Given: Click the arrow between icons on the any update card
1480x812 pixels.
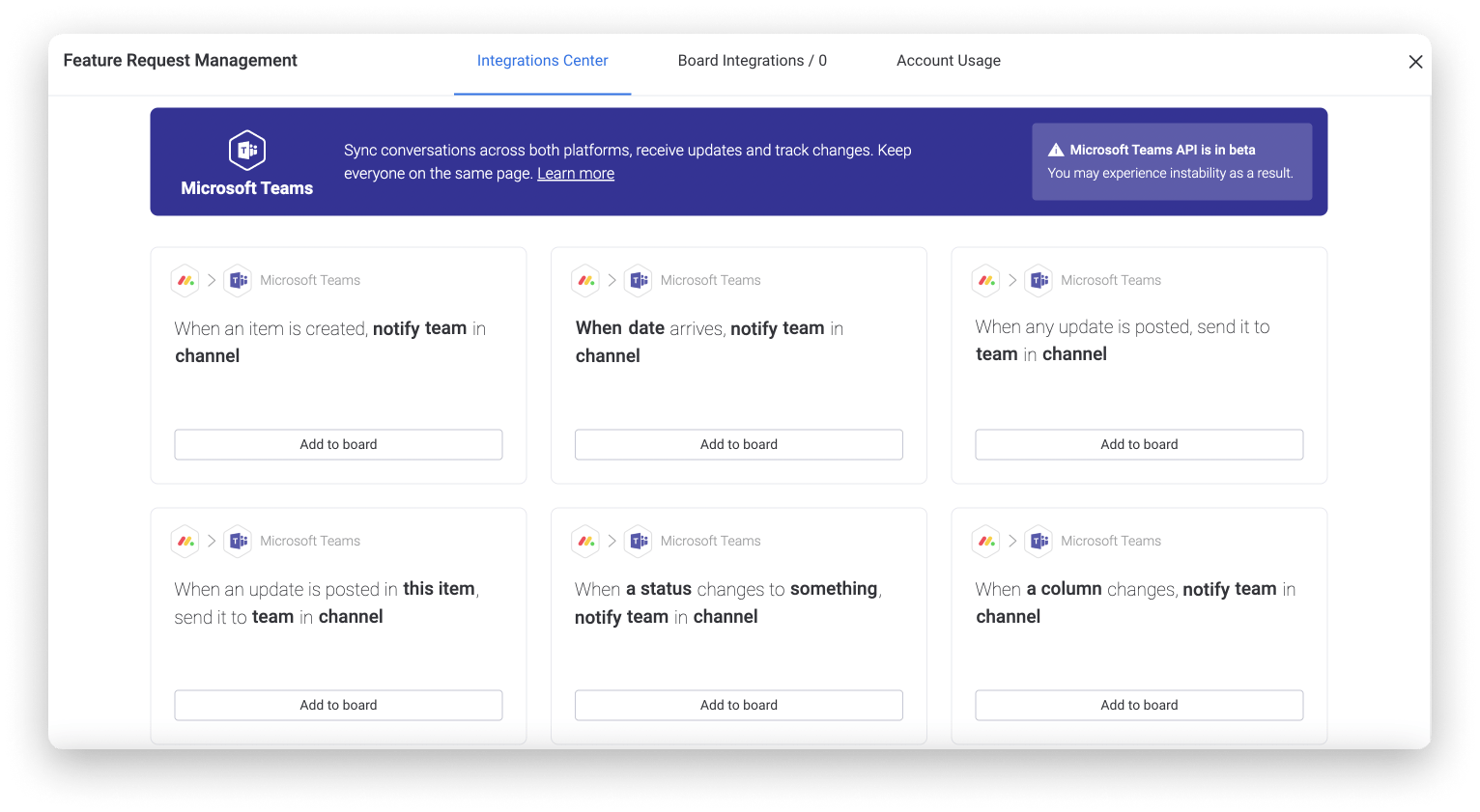Looking at the screenshot, I should pos(1012,280).
